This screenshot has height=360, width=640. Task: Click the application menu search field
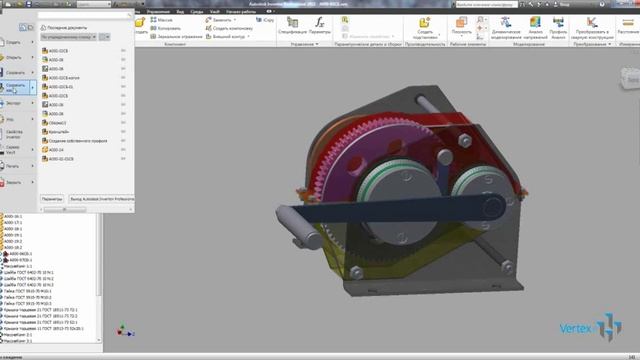[85, 15]
